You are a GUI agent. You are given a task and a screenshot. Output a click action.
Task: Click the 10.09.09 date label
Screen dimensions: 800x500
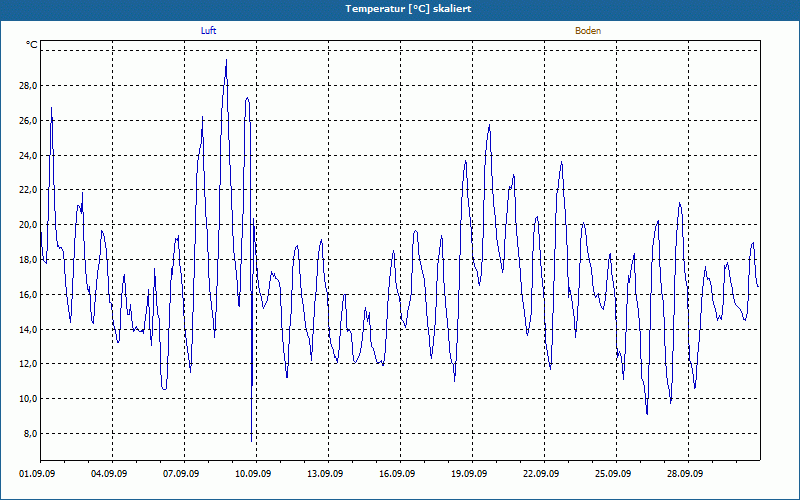pyautogui.click(x=253, y=473)
